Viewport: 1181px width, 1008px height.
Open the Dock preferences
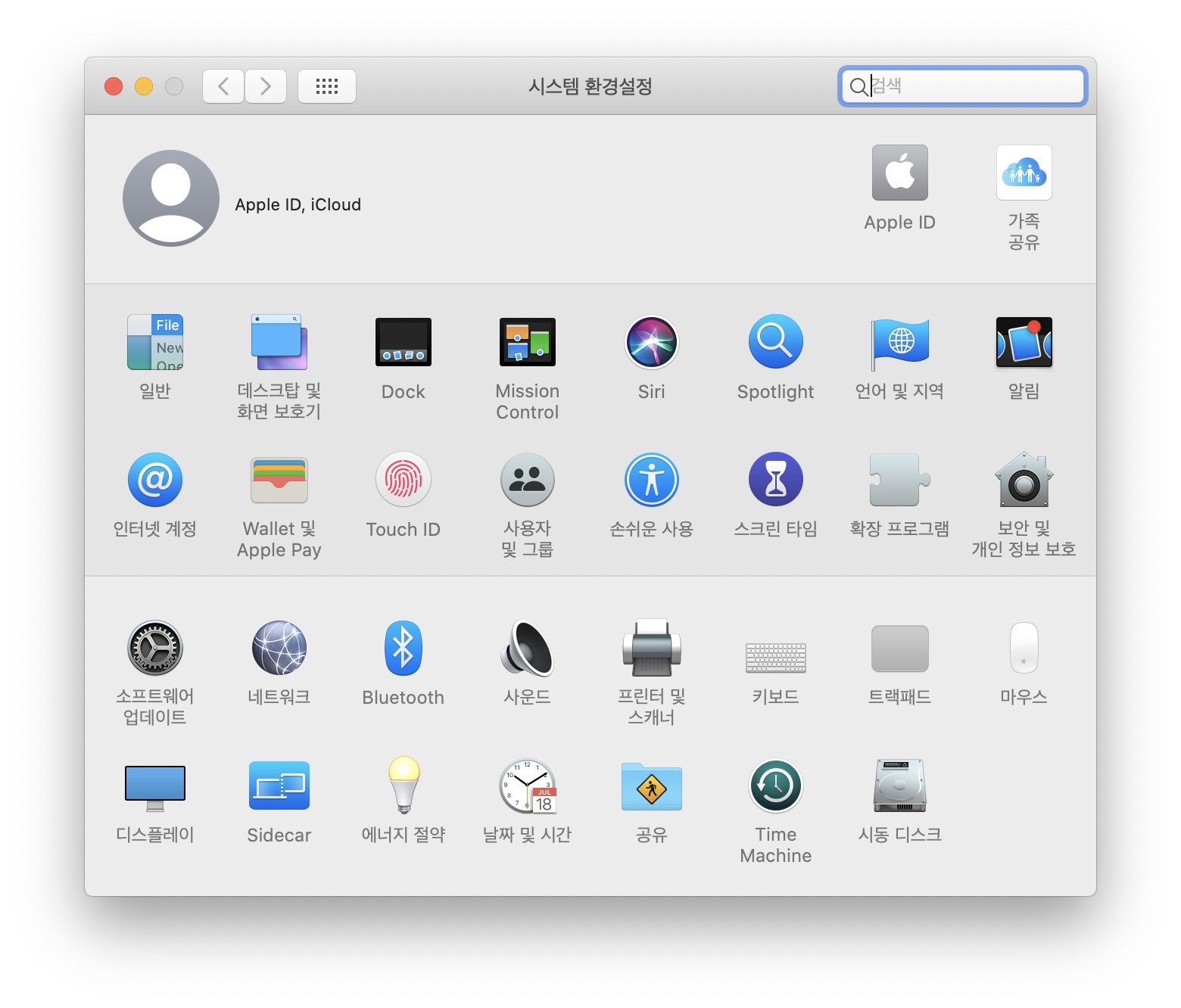coord(403,343)
